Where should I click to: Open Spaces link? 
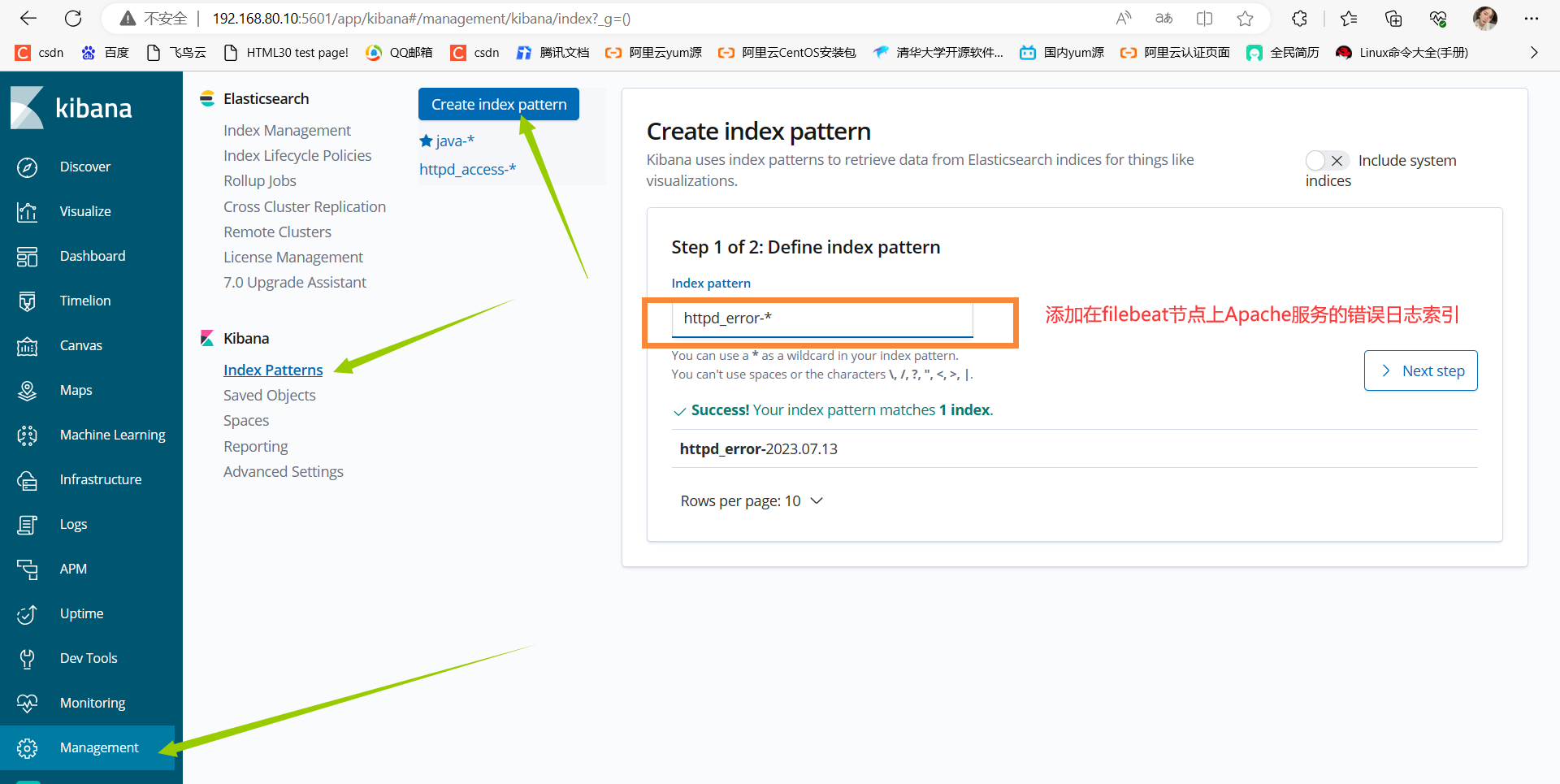click(x=246, y=420)
